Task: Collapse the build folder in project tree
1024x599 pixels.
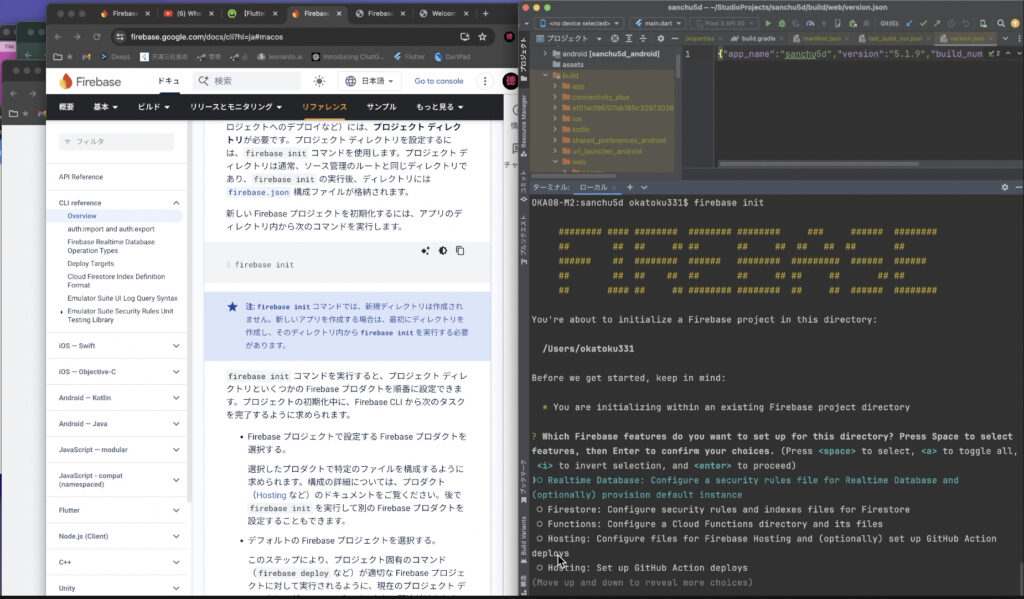Action: click(x=545, y=75)
